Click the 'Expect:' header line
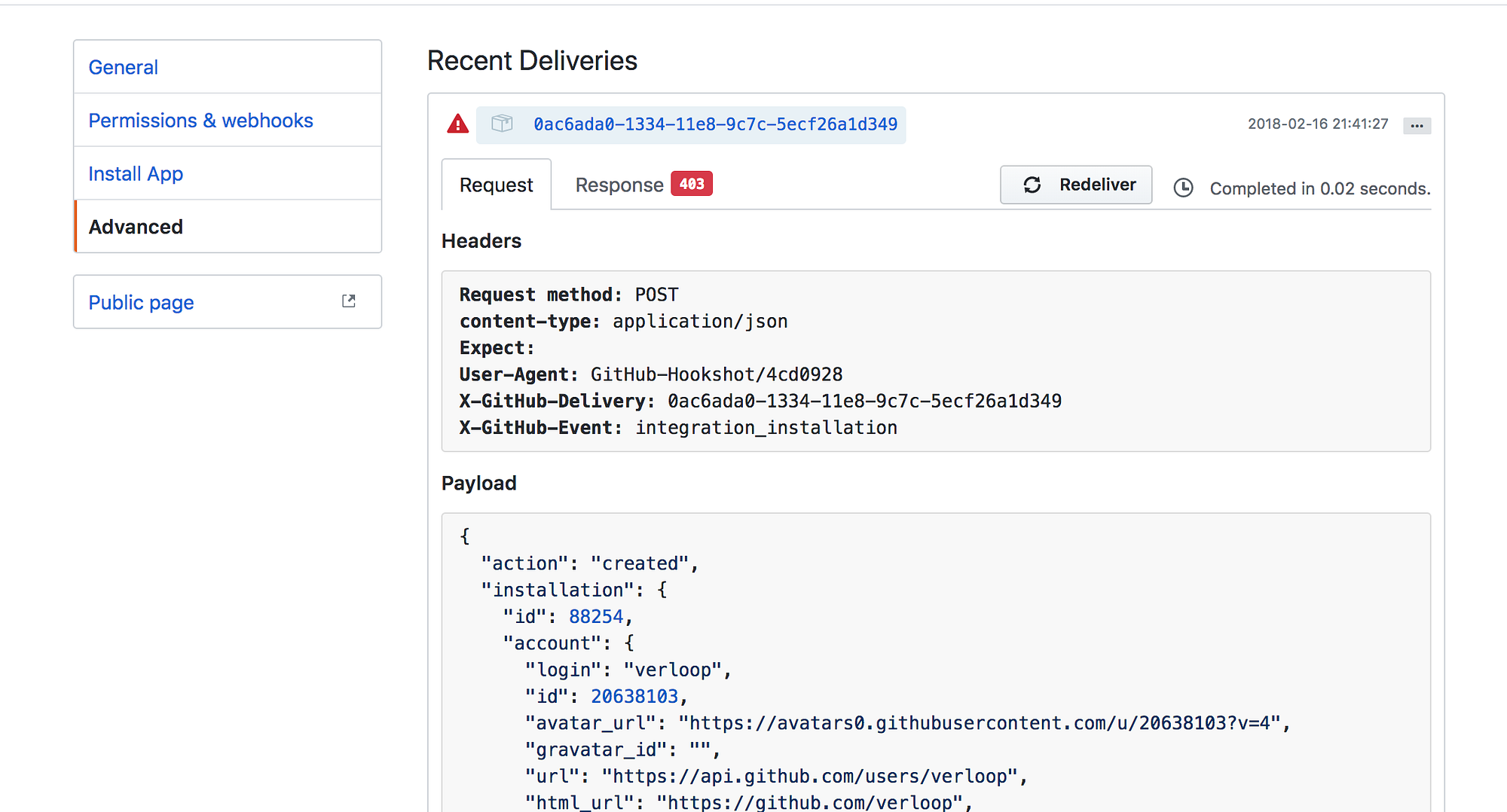This screenshot has width=1507, height=812. 497,348
